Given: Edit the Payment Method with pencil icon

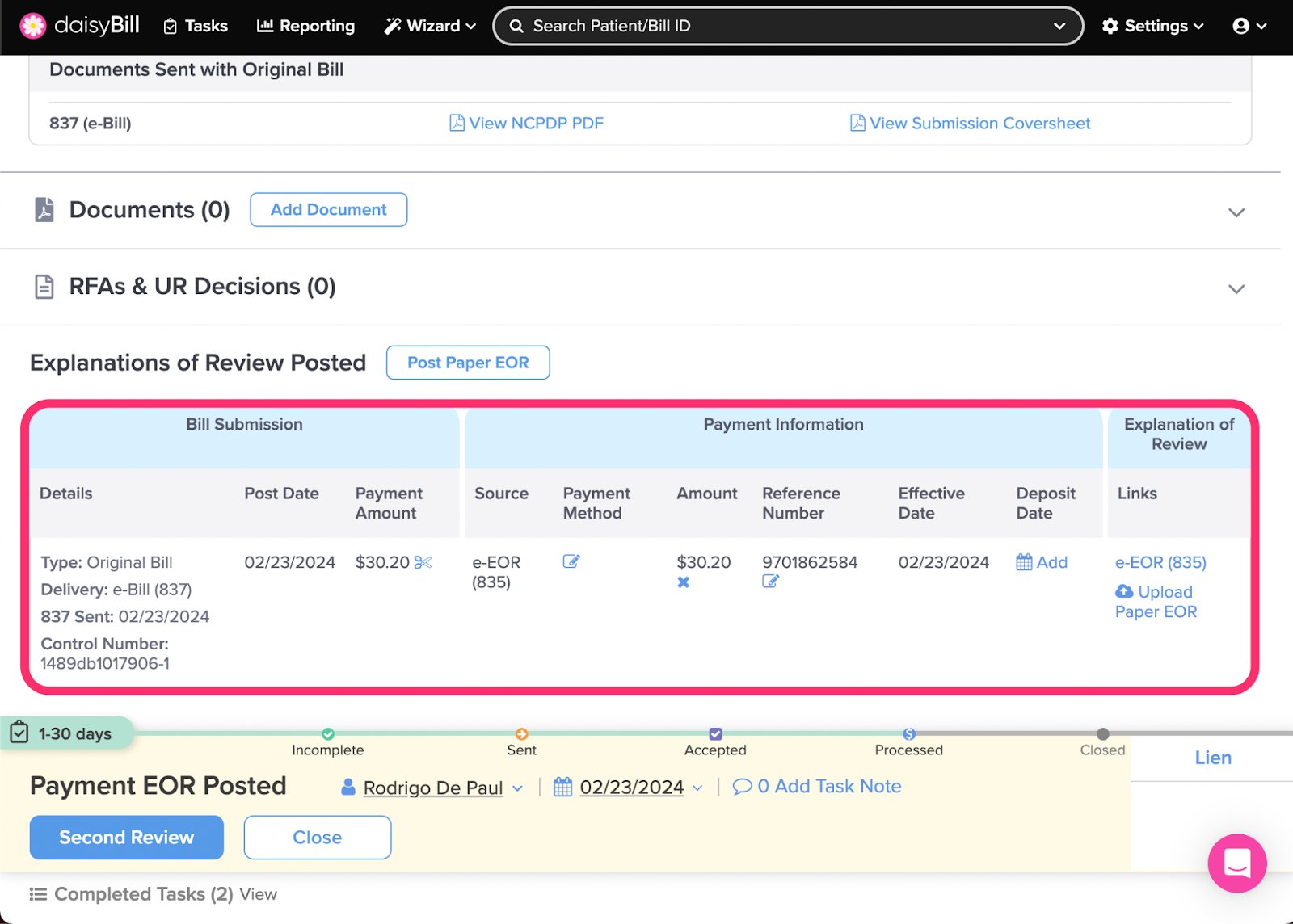Looking at the screenshot, I should (571, 561).
